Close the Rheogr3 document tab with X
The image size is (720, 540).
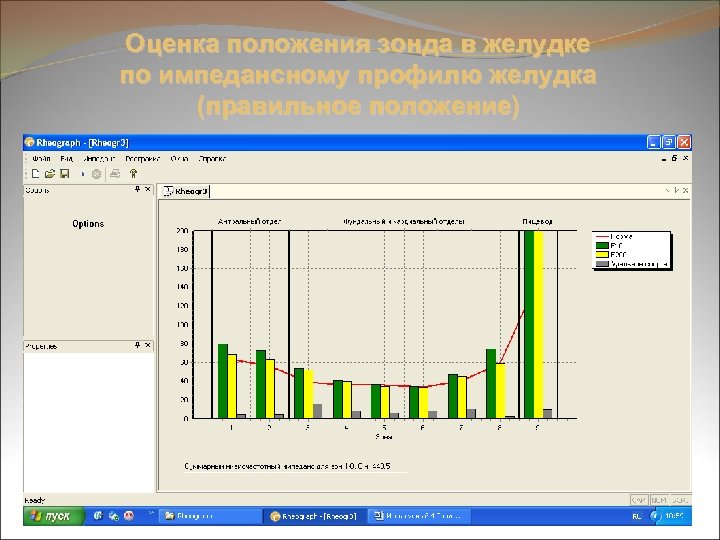[686, 190]
